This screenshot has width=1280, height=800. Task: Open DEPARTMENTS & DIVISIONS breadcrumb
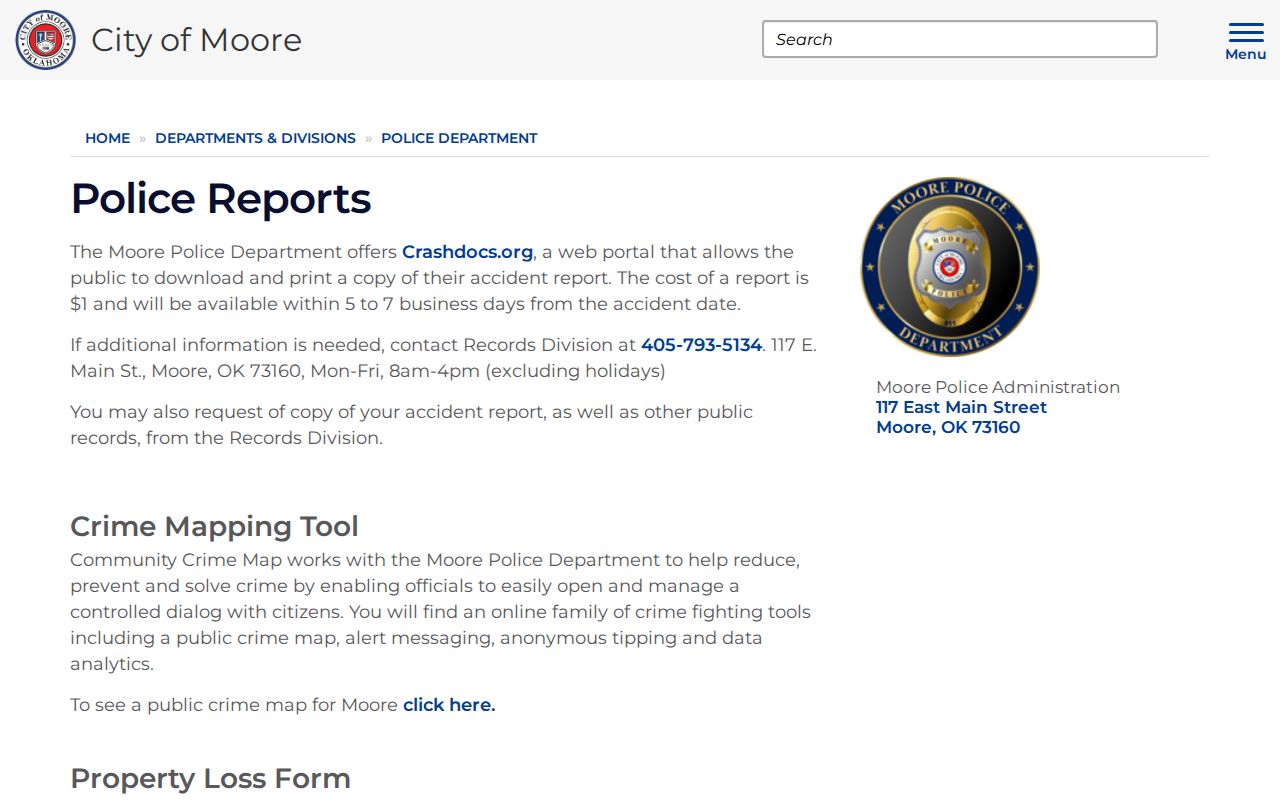pyautogui.click(x=255, y=138)
